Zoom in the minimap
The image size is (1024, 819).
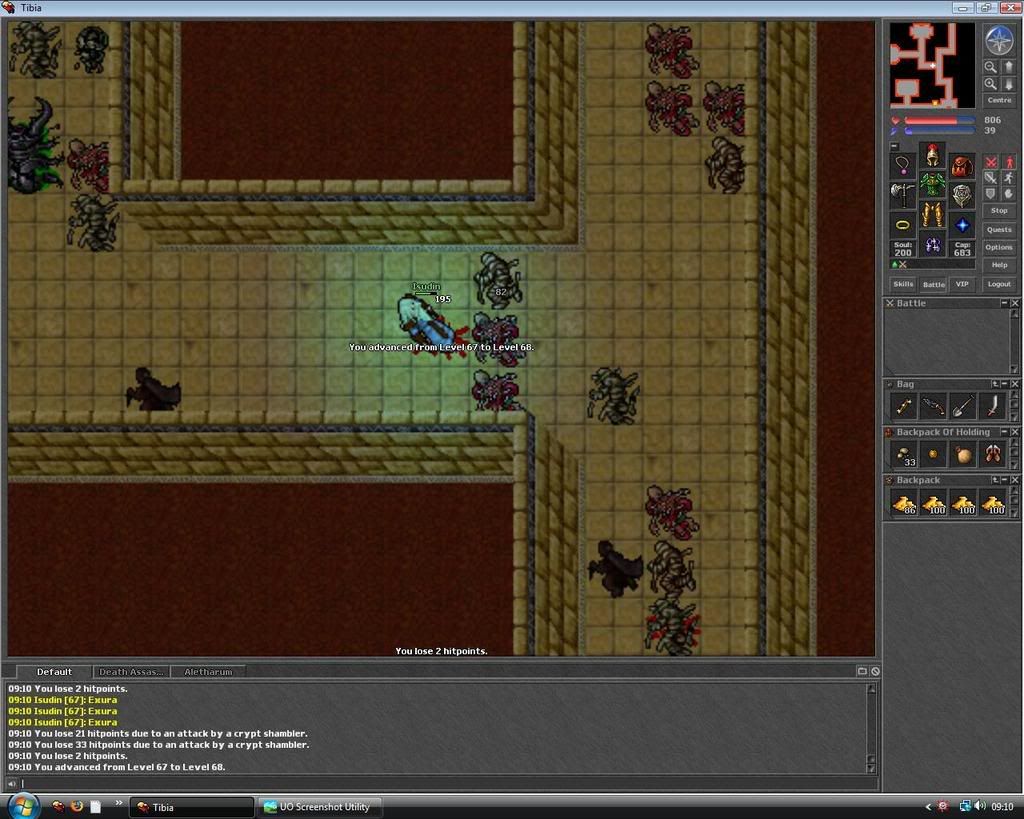coord(991,84)
